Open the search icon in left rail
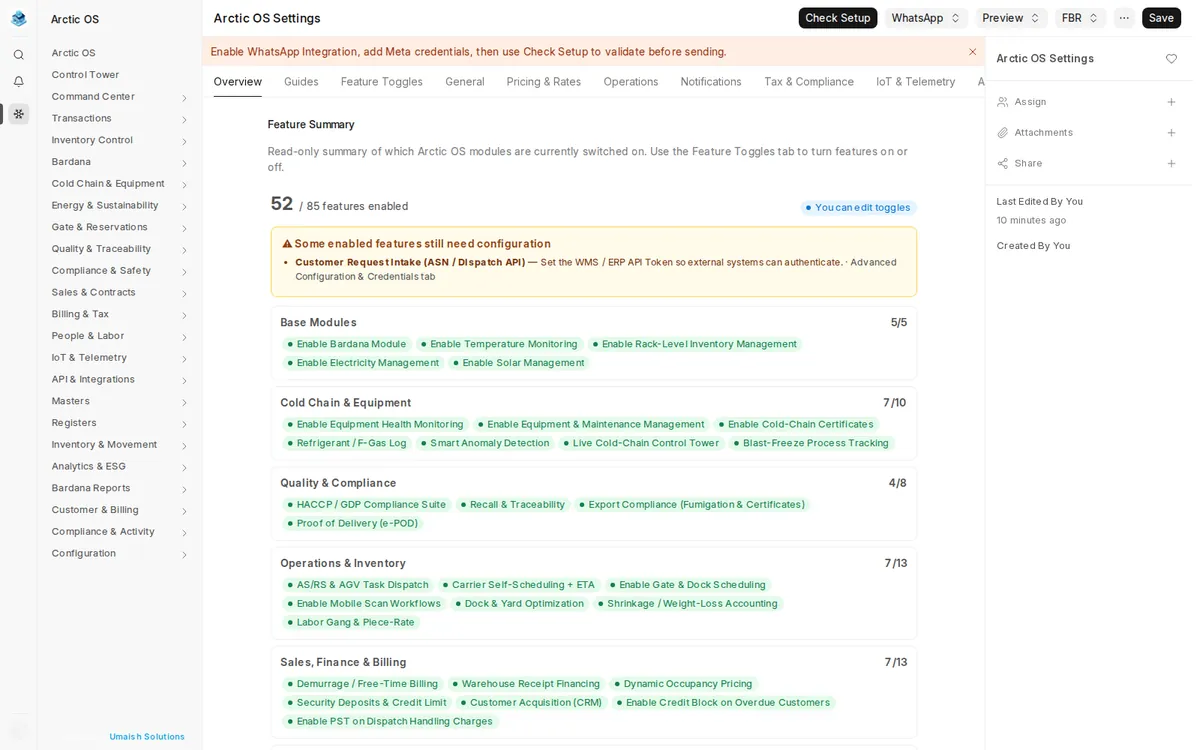 (x=18, y=55)
